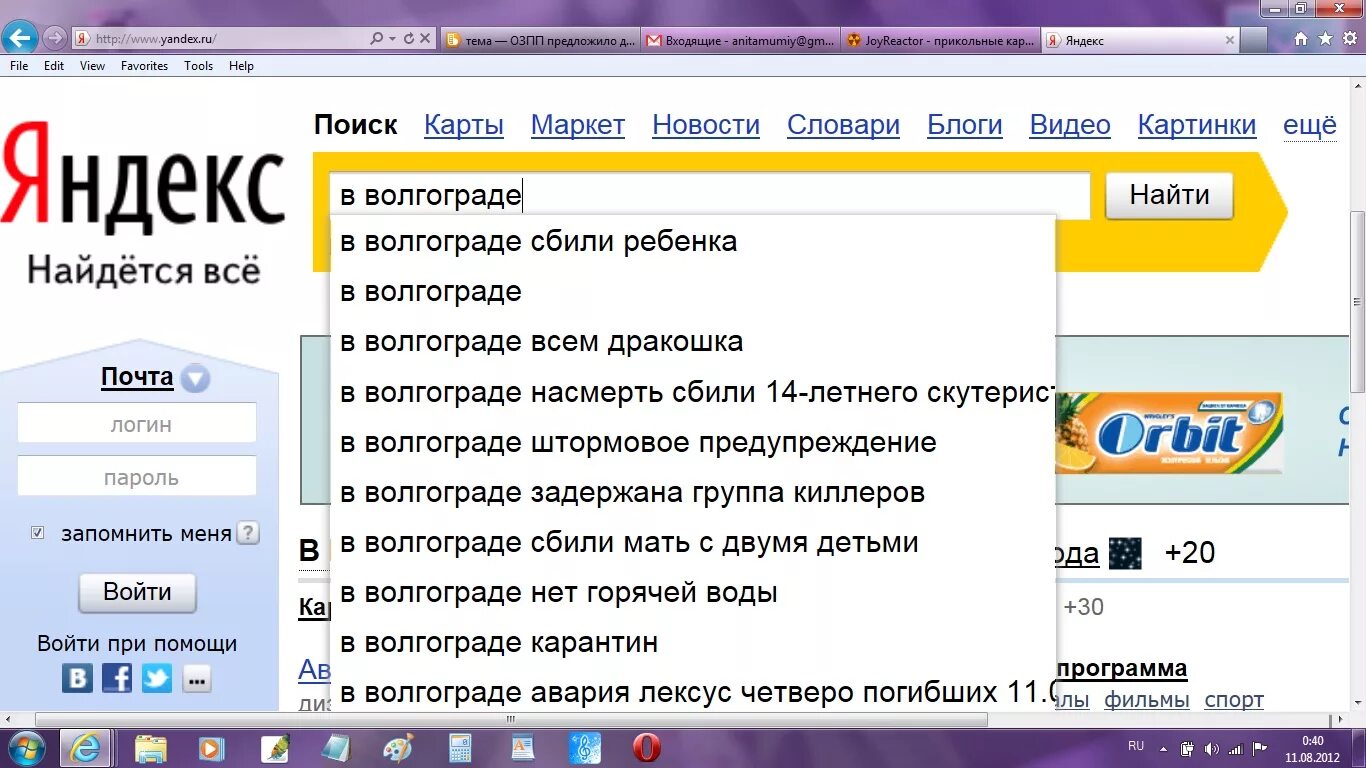Screen dimensions: 1366x768
Task: Click the Почта link
Action: pos(137,377)
